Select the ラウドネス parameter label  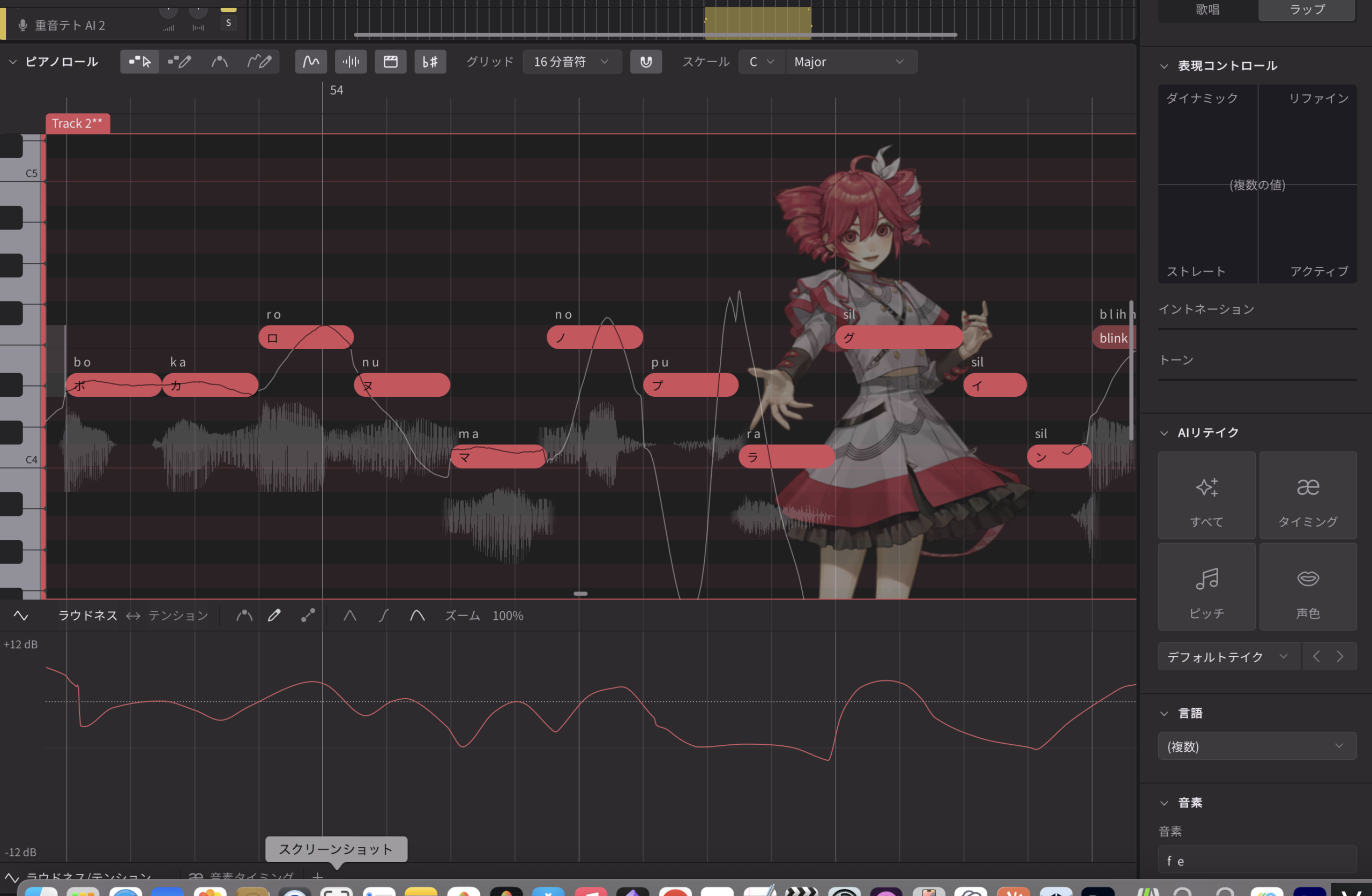87,615
